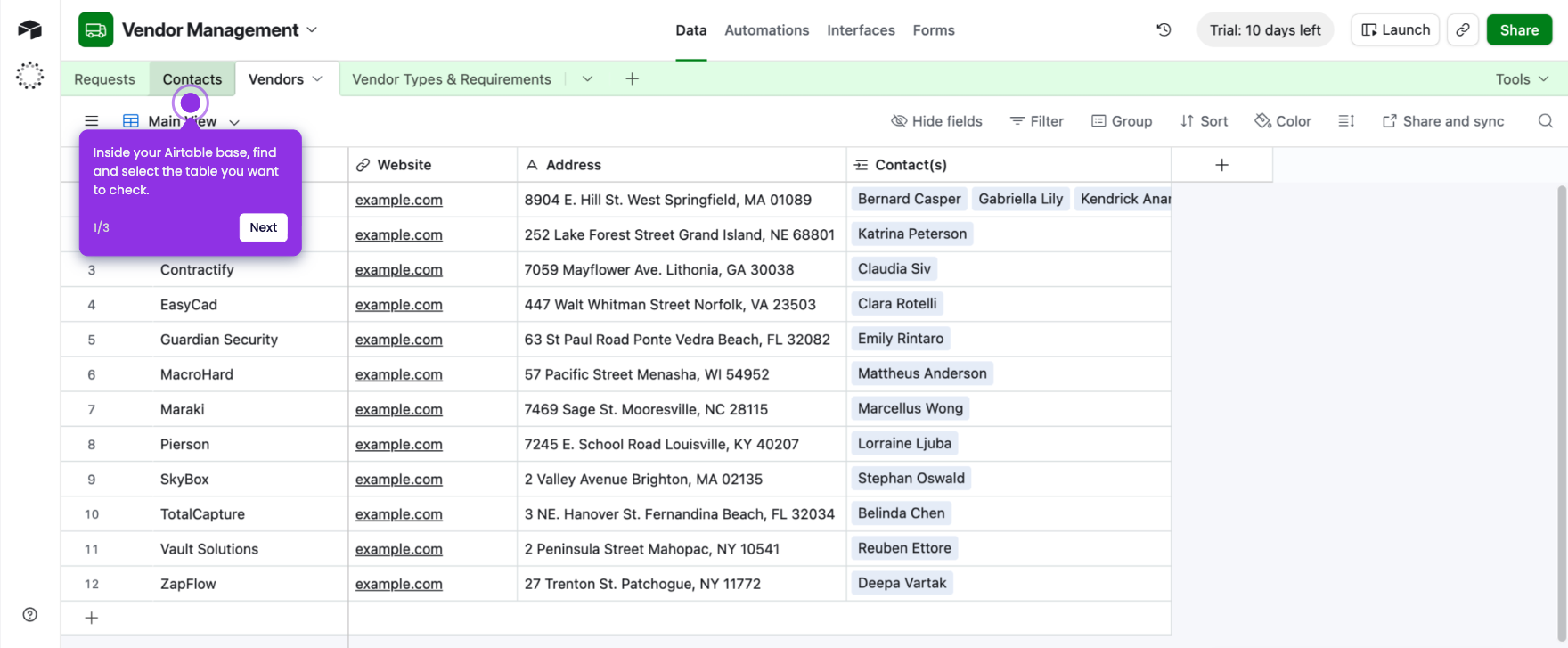Expand the Vendor Management base name dropdown
The height and width of the screenshot is (648, 1568).
312,29
